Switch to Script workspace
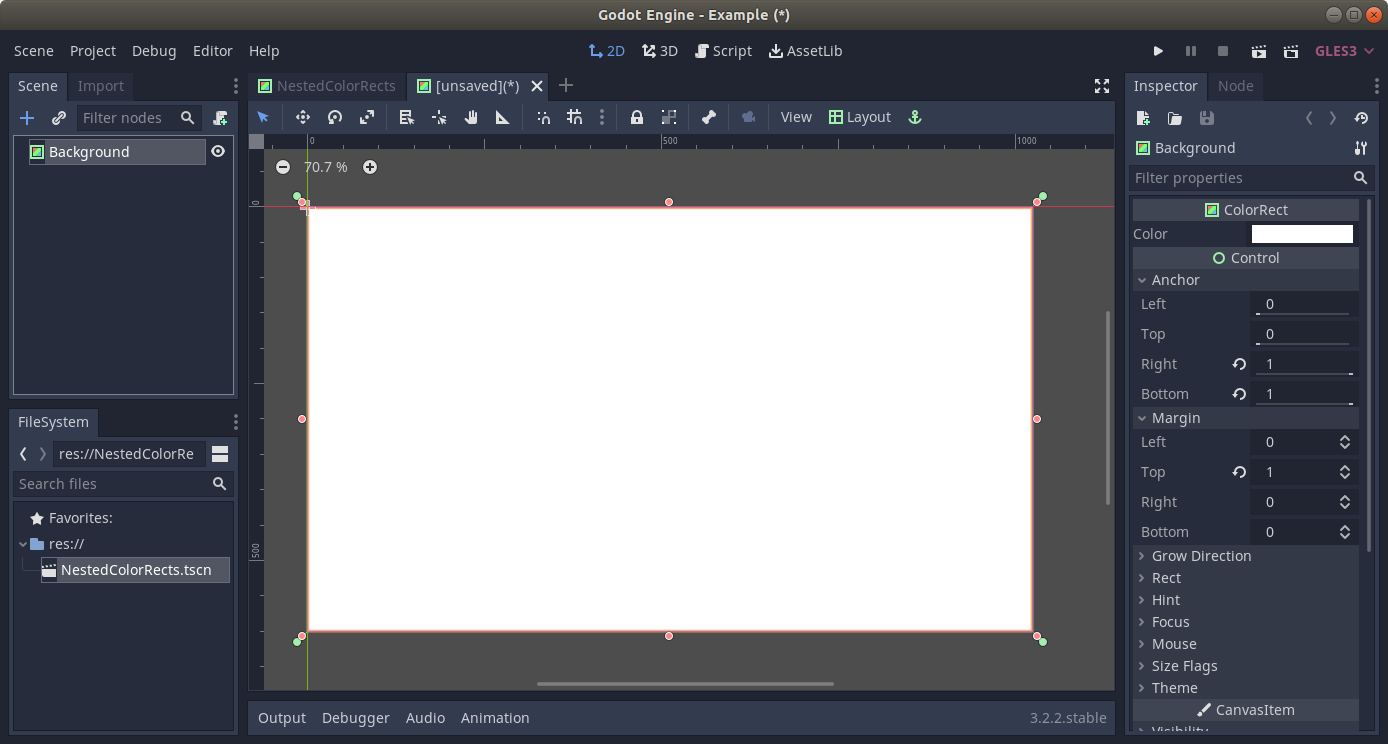This screenshot has height=744, width=1388. pos(723,51)
